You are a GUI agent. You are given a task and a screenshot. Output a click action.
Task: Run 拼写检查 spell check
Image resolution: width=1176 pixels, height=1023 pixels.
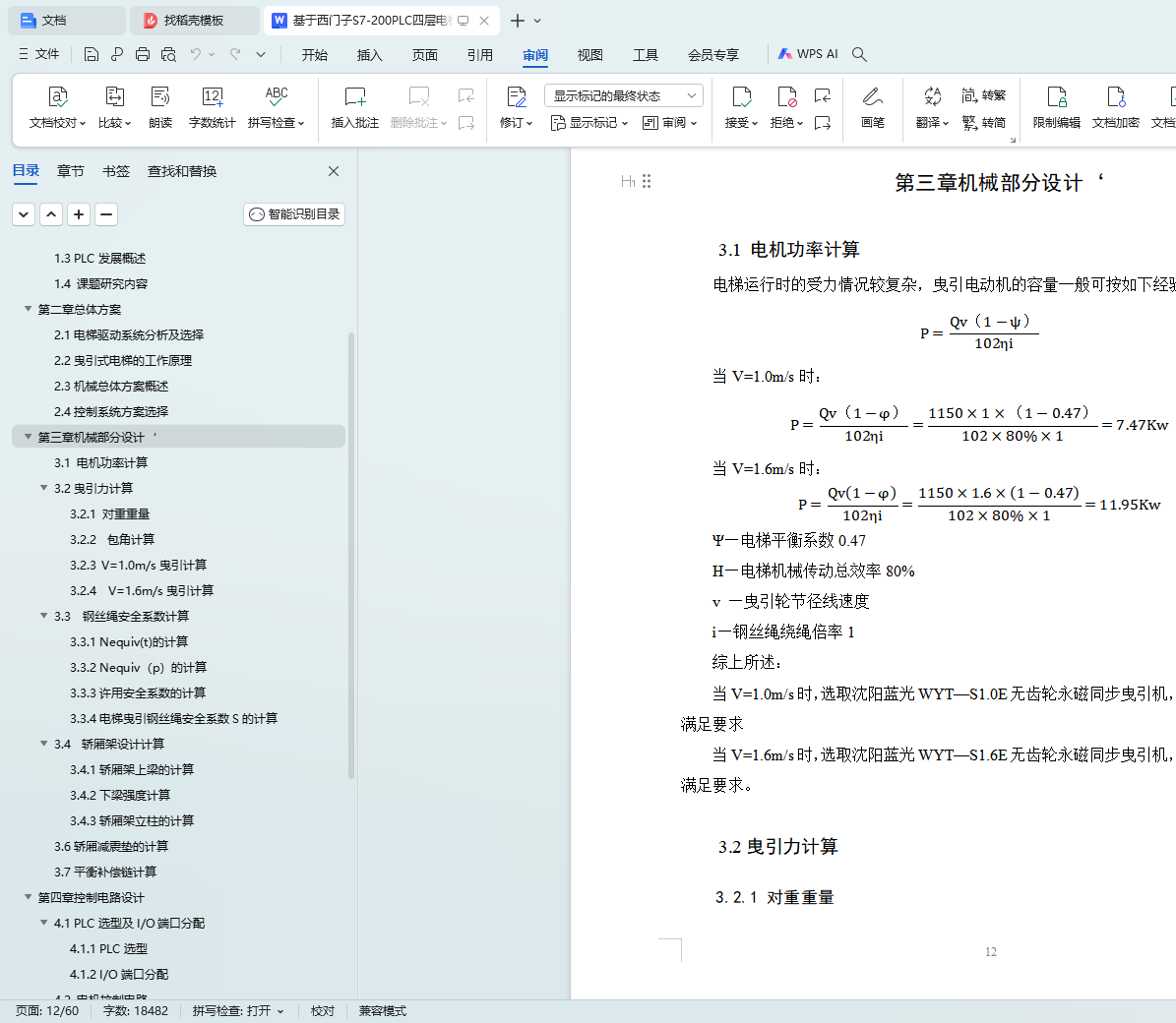276,107
